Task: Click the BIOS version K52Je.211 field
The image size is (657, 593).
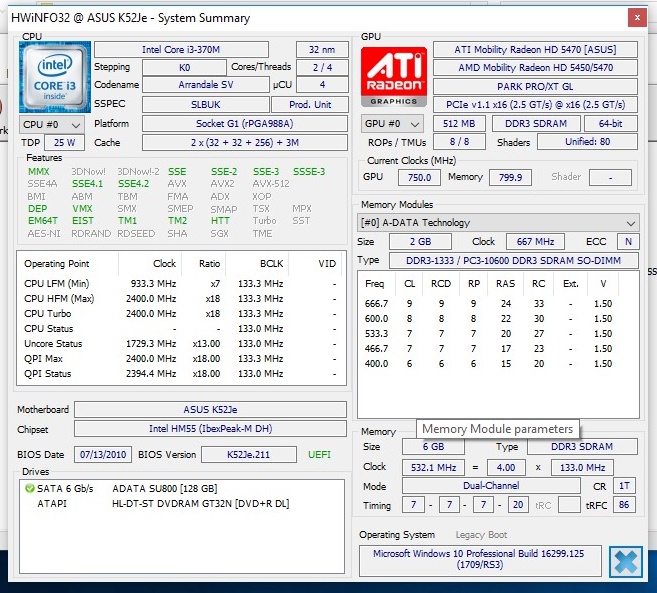Action: [248, 454]
